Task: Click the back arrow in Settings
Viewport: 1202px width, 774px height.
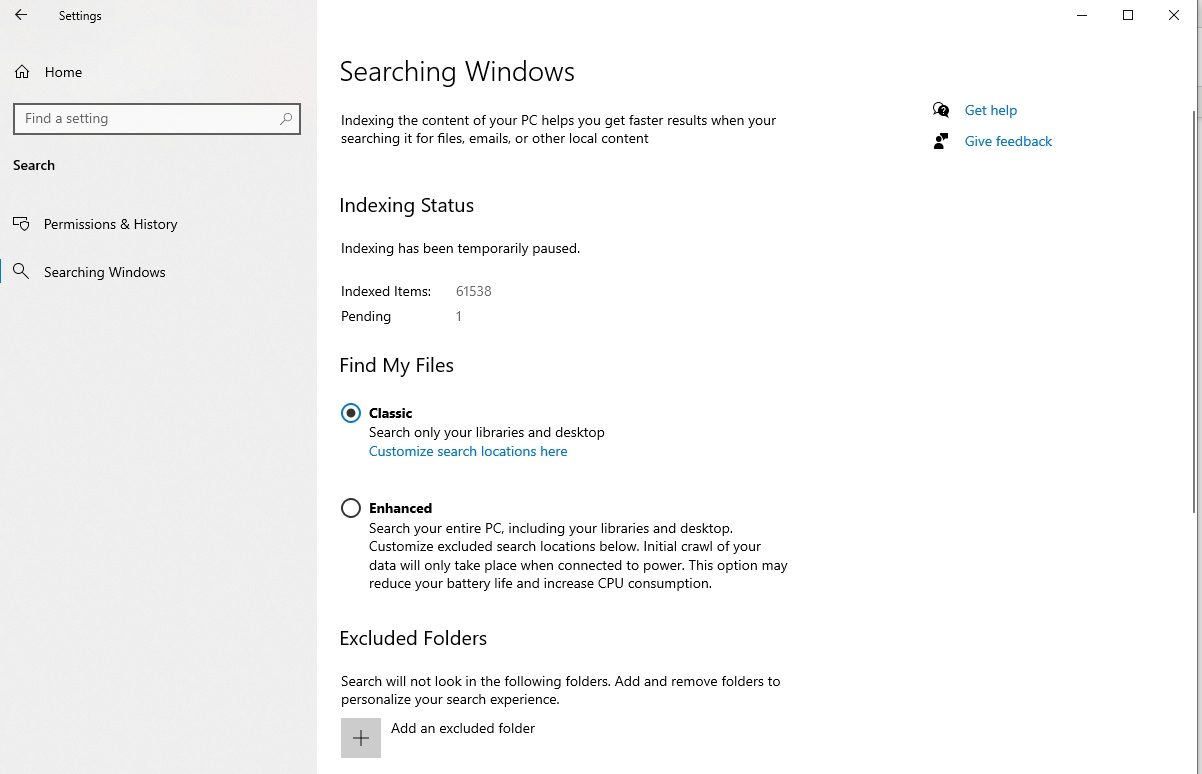Action: point(21,16)
